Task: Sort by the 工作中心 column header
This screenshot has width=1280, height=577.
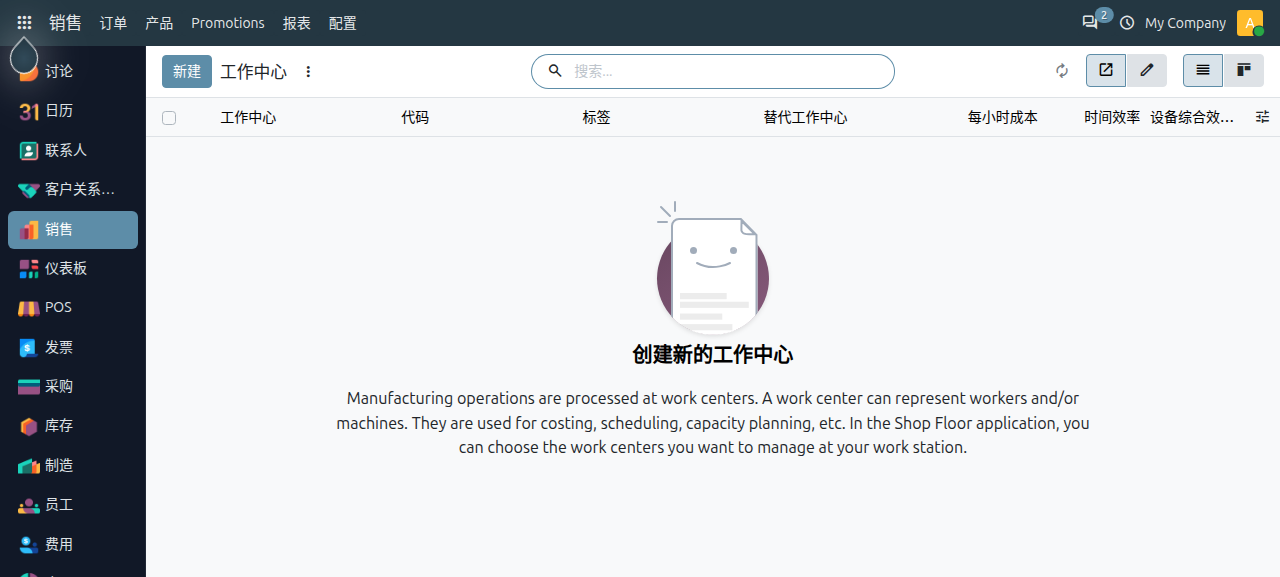Action: [x=249, y=118]
